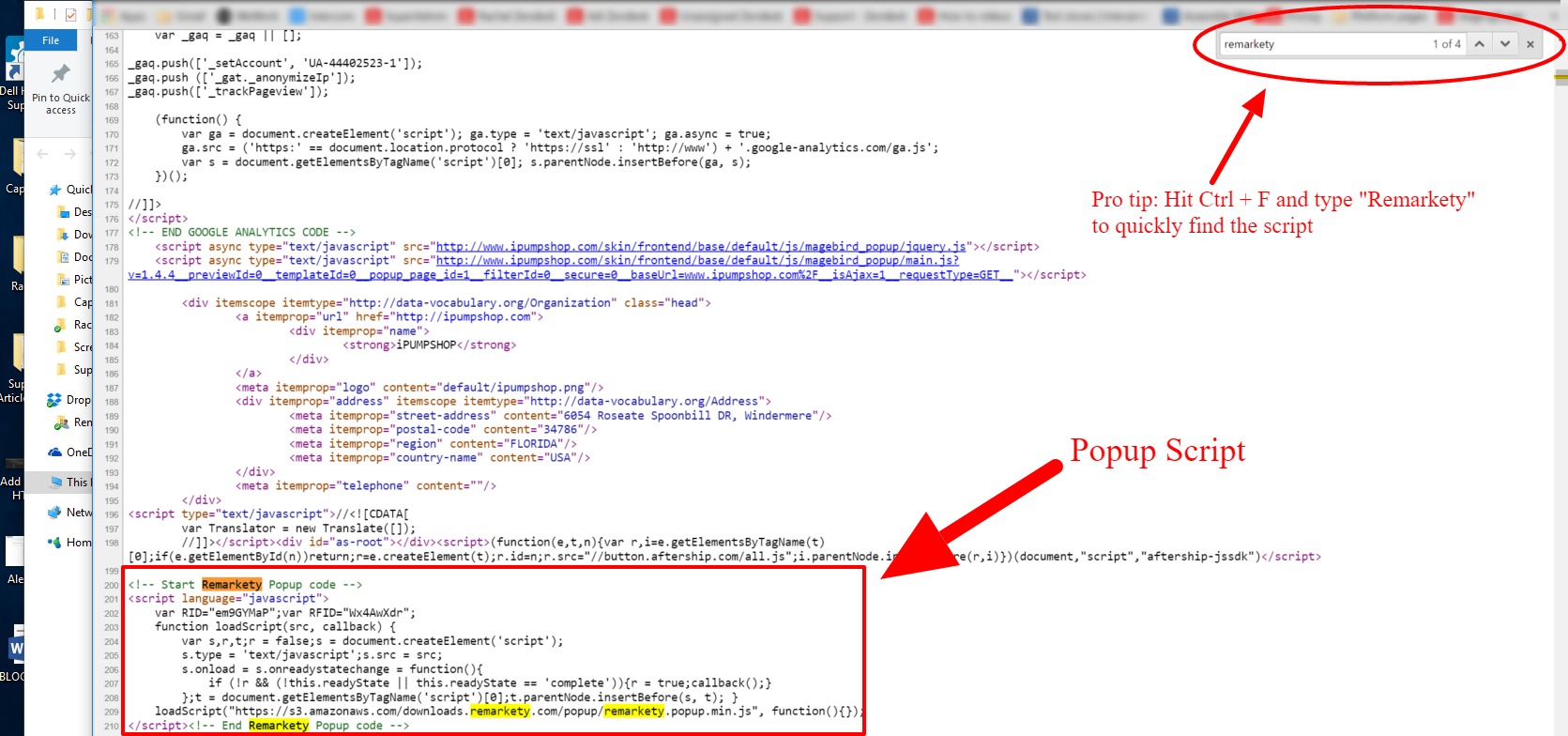Select Documents folder in Explorer tree
1568x736 pixels.
(74, 257)
